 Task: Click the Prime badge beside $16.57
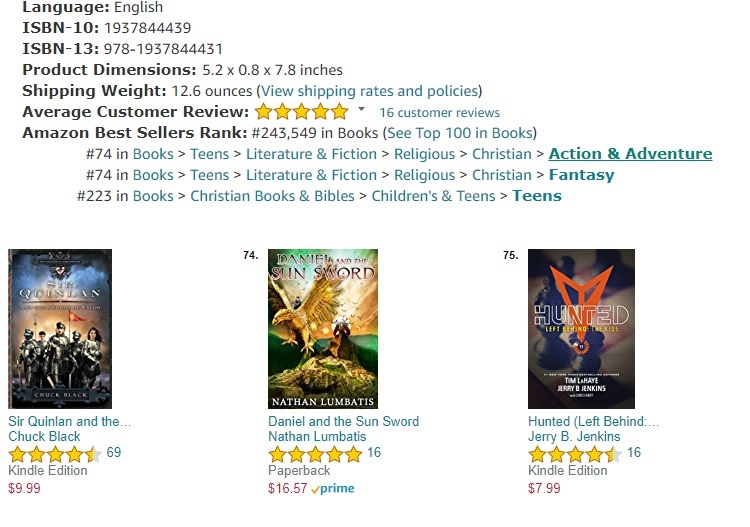click(x=332, y=489)
